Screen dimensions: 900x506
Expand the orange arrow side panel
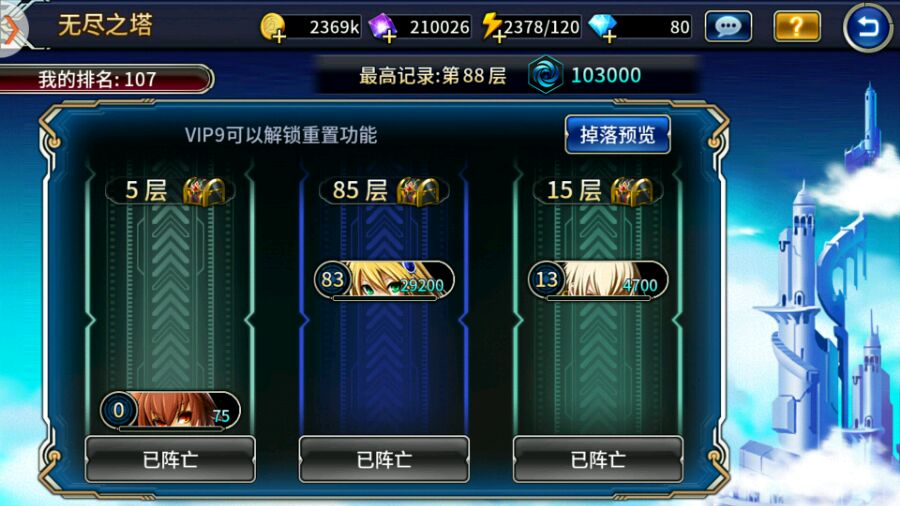pyautogui.click(x=11, y=29)
